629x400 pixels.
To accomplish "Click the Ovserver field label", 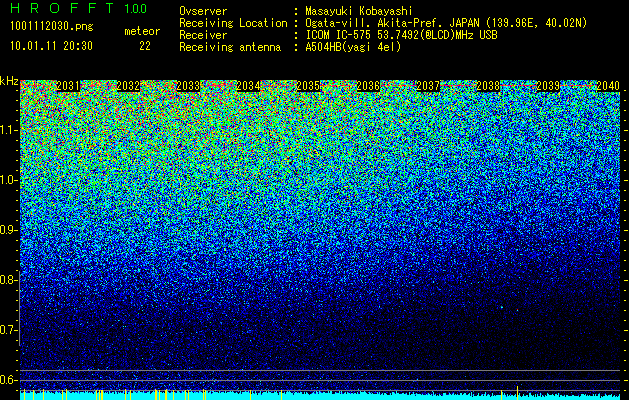I will coord(203,11).
